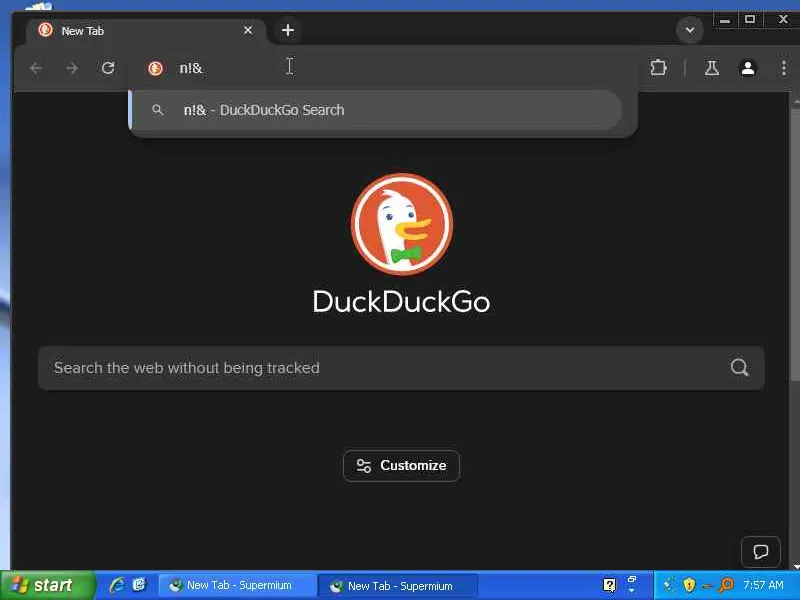Choose the "n!& - DuckDuckGo Search" suggestion
This screenshot has height=600, width=800.
pos(376,110)
